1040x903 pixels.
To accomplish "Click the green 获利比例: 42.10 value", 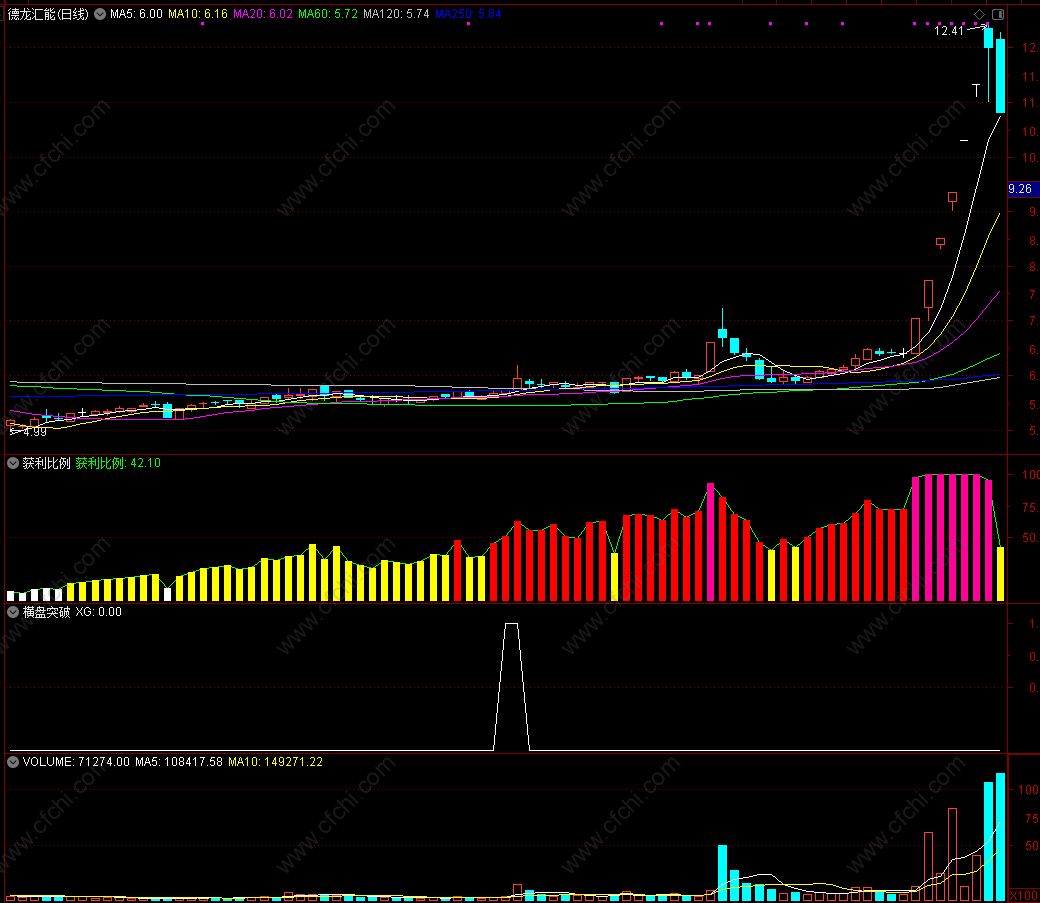I will [x=118, y=463].
